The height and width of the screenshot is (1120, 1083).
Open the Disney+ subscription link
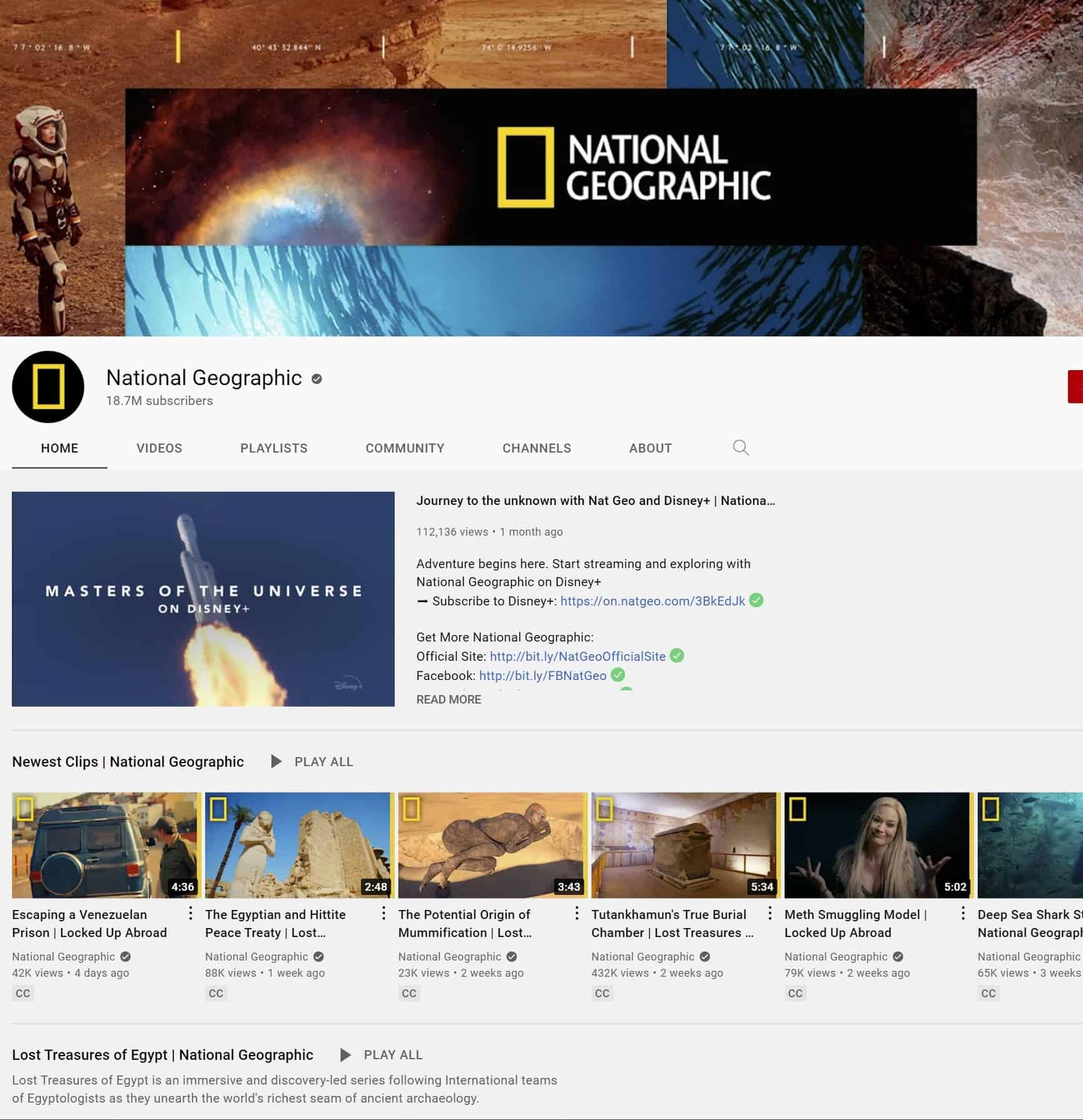[652, 601]
